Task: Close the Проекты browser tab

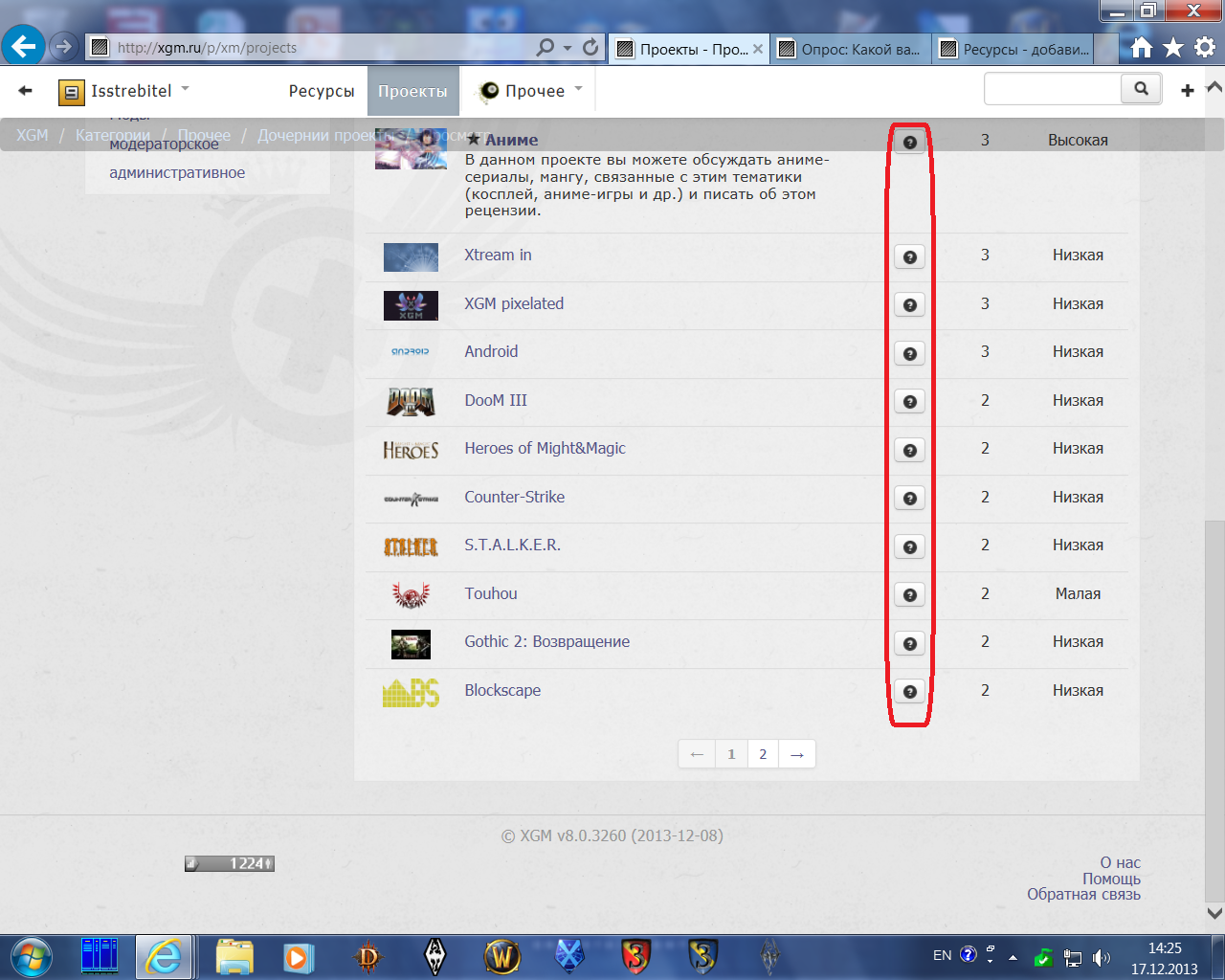Action: (x=758, y=49)
